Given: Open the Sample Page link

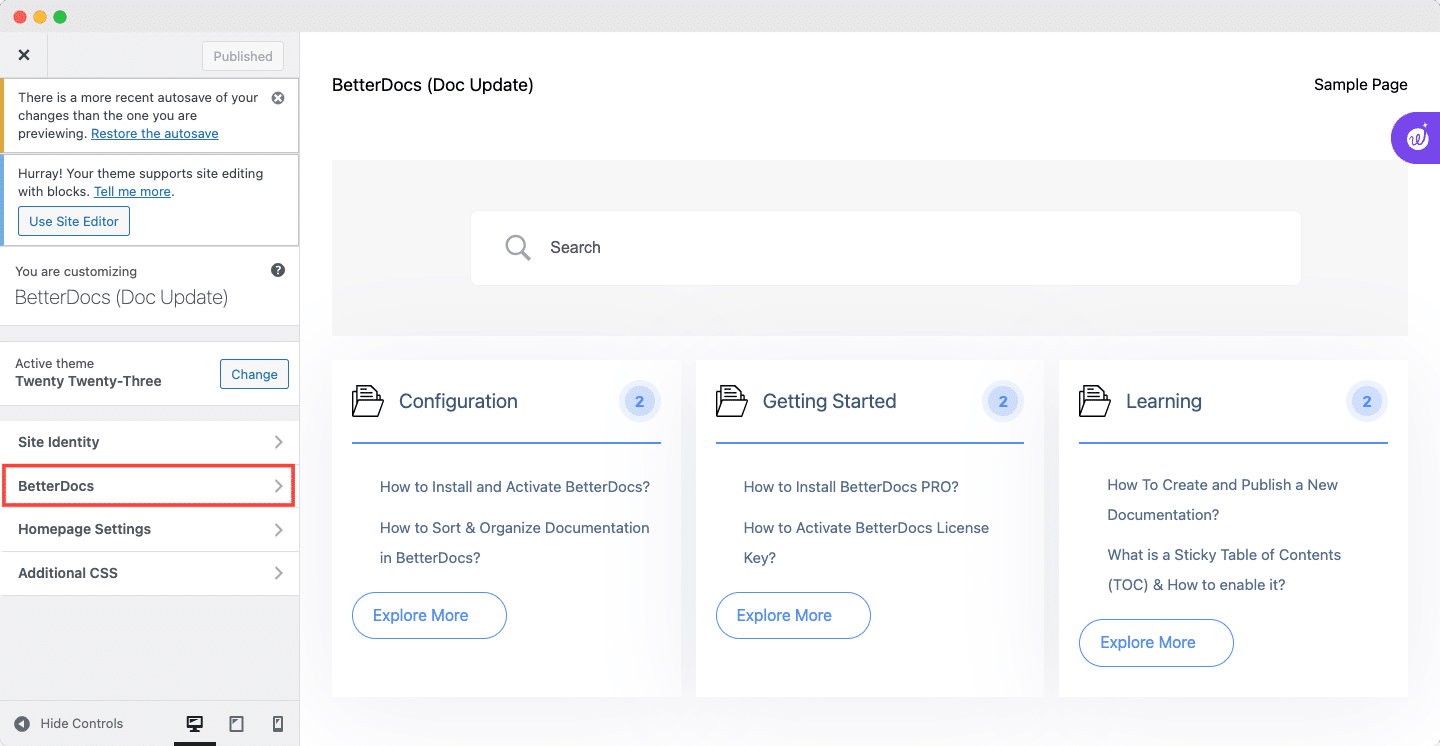Looking at the screenshot, I should click(1360, 85).
